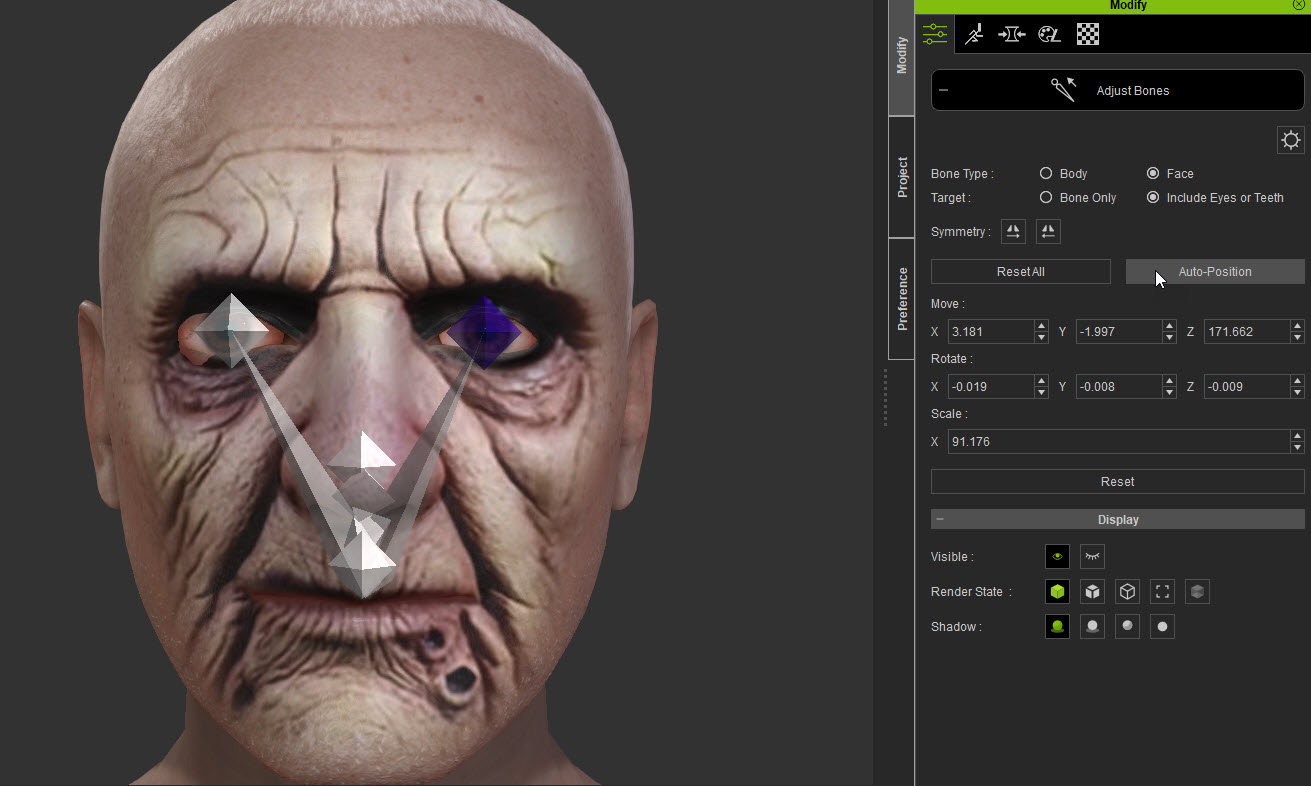Screen dimensions: 1311x786
Task: Select the Body bone type
Action: (x=1046, y=173)
